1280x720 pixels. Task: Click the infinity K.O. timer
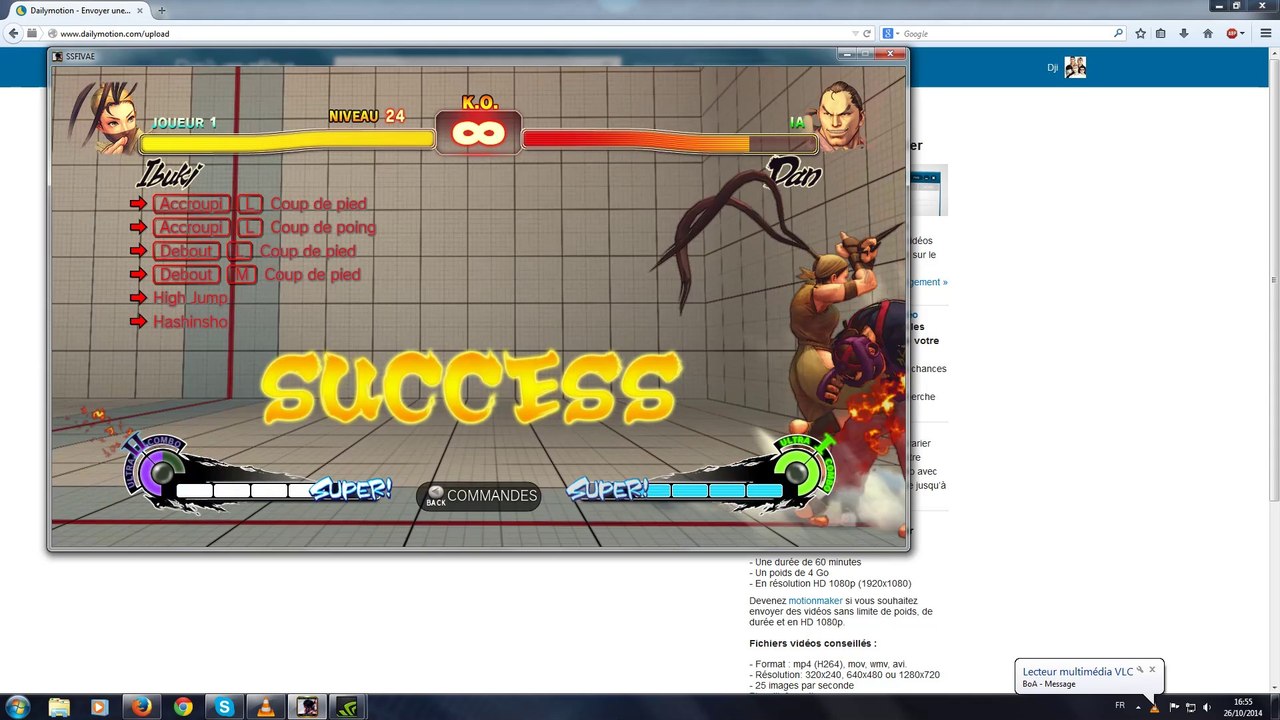(479, 132)
